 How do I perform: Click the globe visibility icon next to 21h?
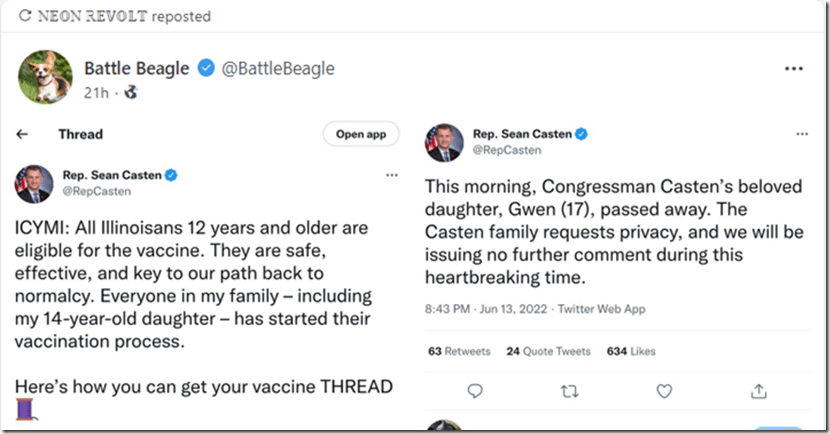point(130,93)
